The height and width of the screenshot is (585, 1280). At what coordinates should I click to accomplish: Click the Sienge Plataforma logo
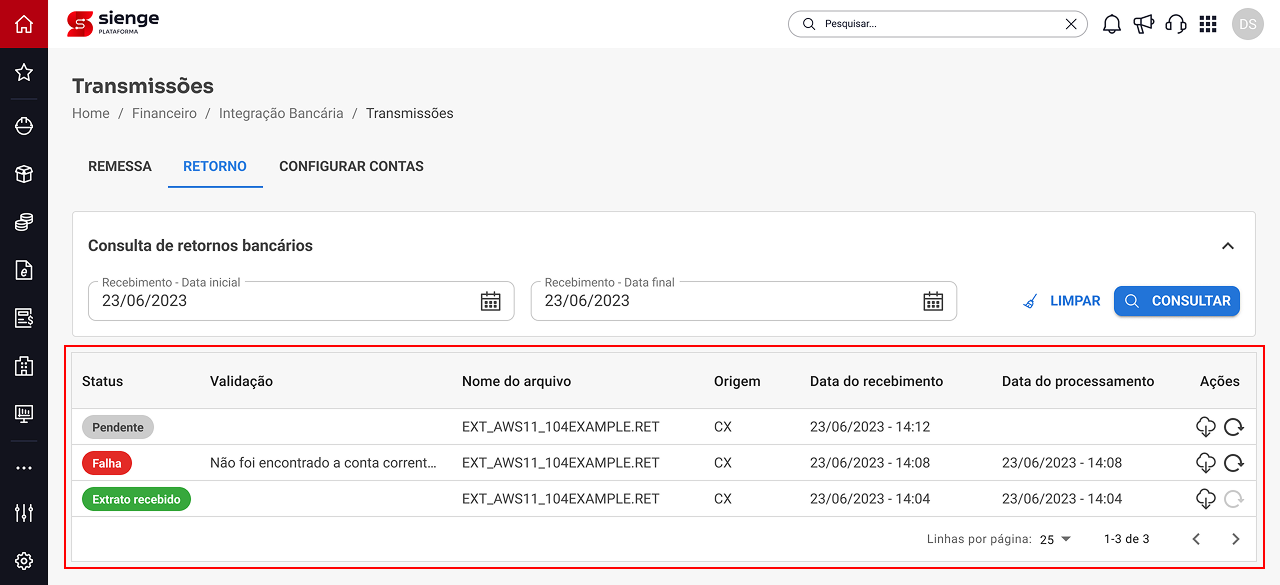113,24
